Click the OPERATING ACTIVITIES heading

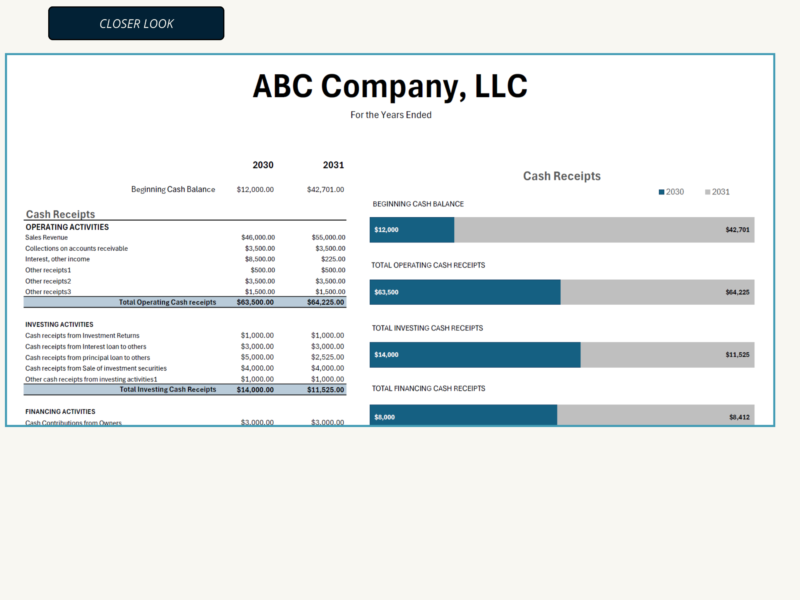click(67, 227)
